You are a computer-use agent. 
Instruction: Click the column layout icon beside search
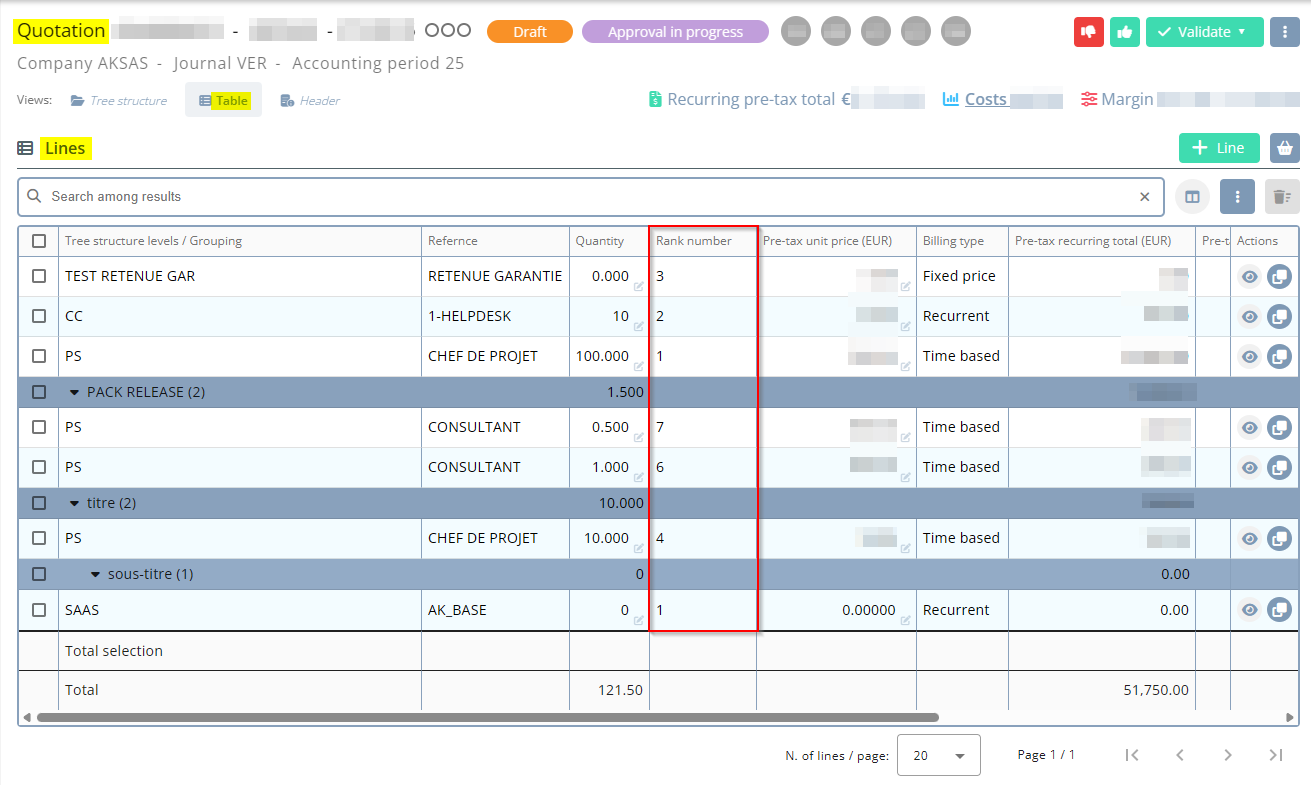1192,197
